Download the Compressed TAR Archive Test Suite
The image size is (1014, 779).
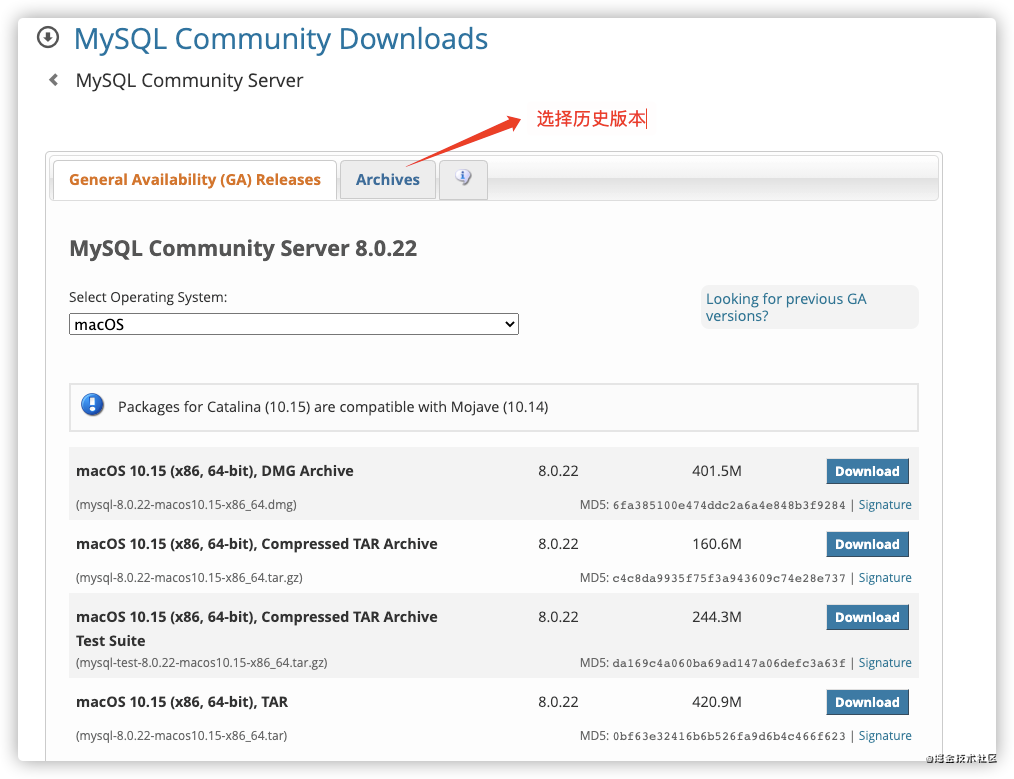coord(867,617)
